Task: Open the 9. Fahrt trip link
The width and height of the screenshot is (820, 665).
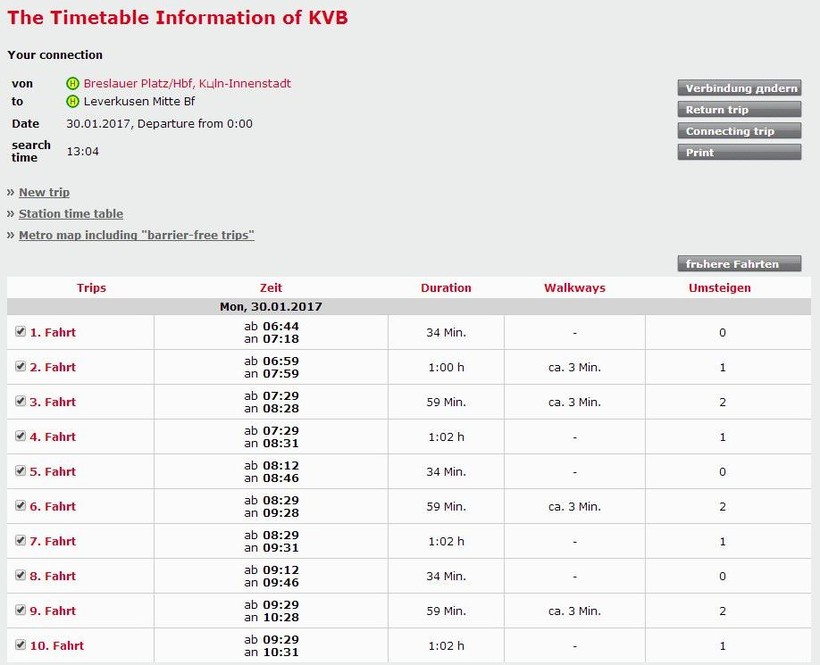Action: pyautogui.click(x=53, y=611)
